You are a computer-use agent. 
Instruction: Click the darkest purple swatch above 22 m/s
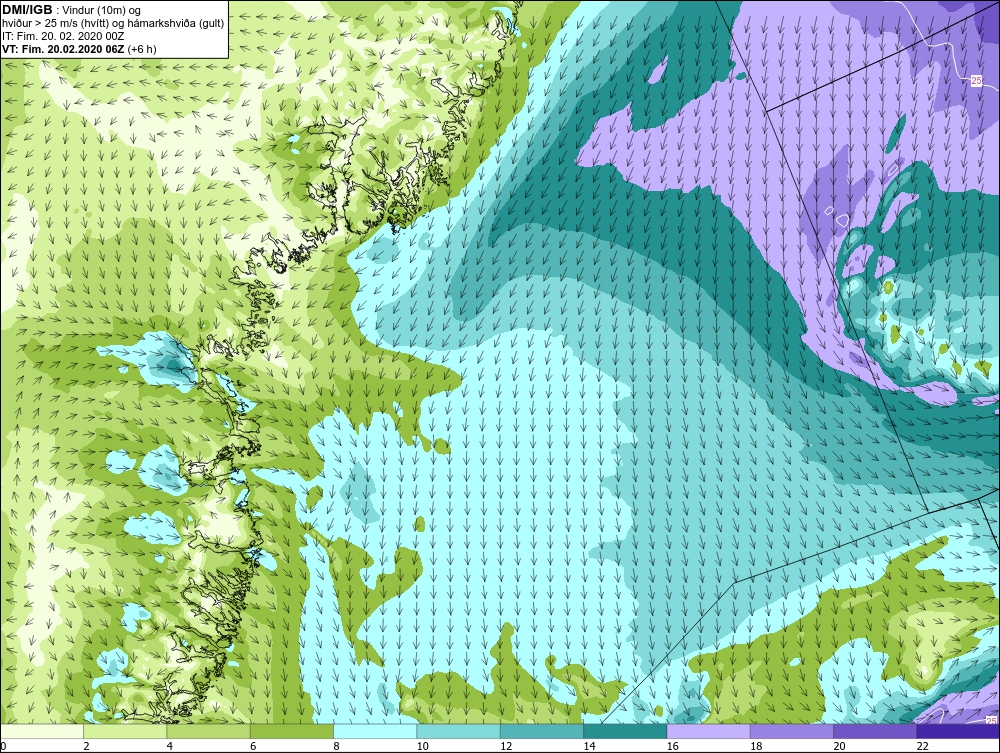[x=958, y=731]
